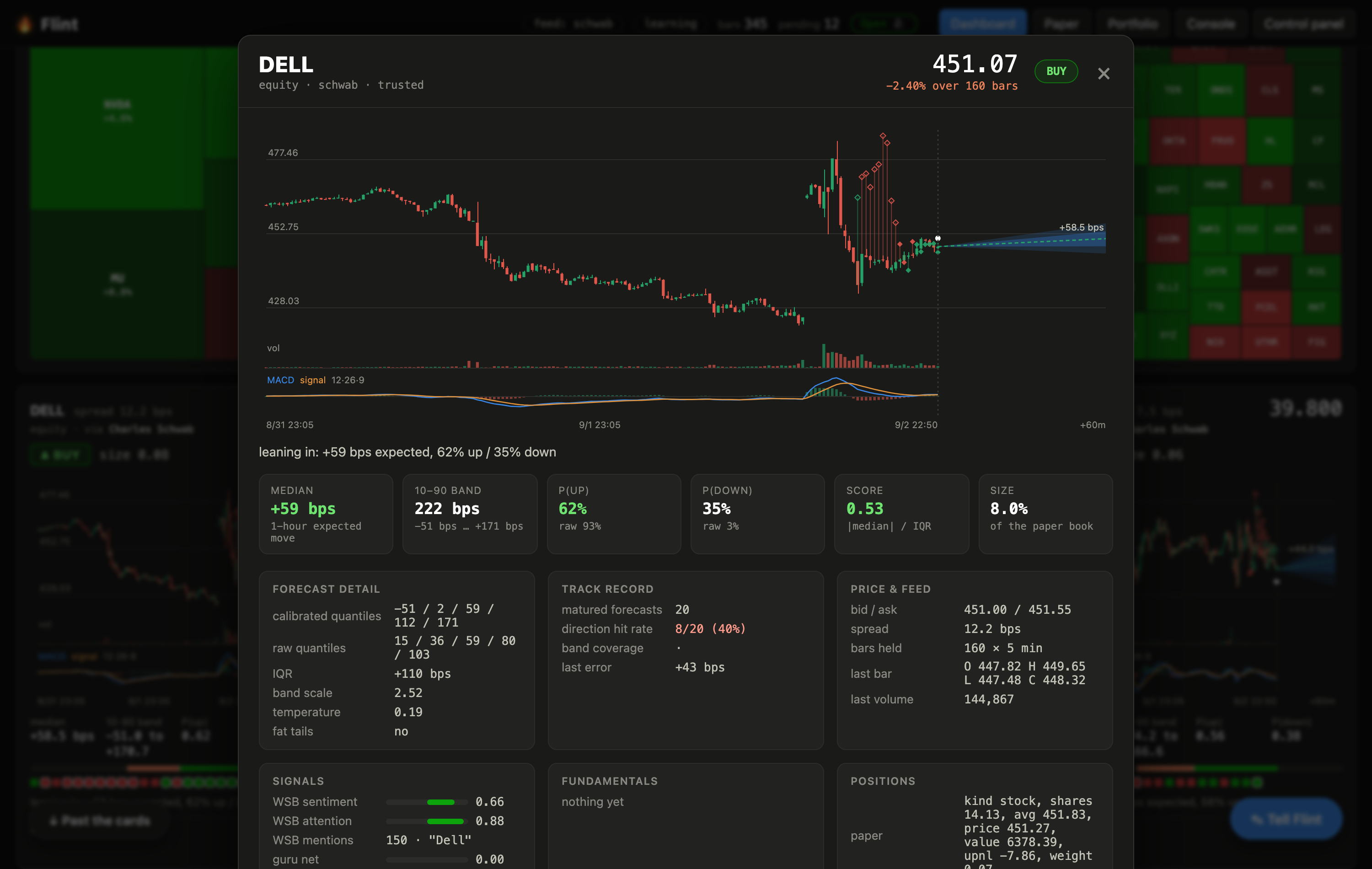Click the spread 12.2 bps value

(x=992, y=629)
